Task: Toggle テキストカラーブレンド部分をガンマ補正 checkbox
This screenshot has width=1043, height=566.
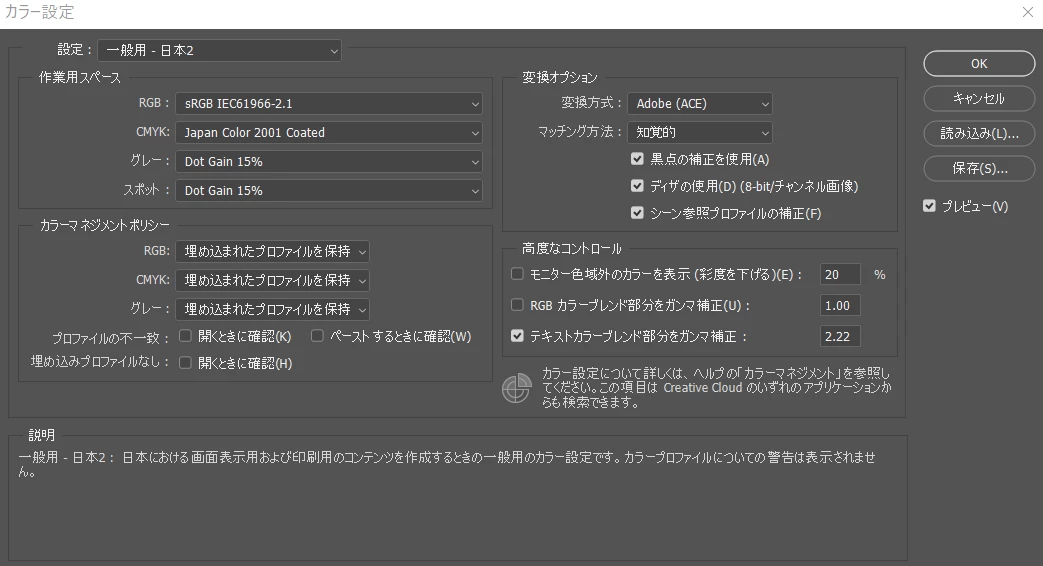Action: (517, 336)
